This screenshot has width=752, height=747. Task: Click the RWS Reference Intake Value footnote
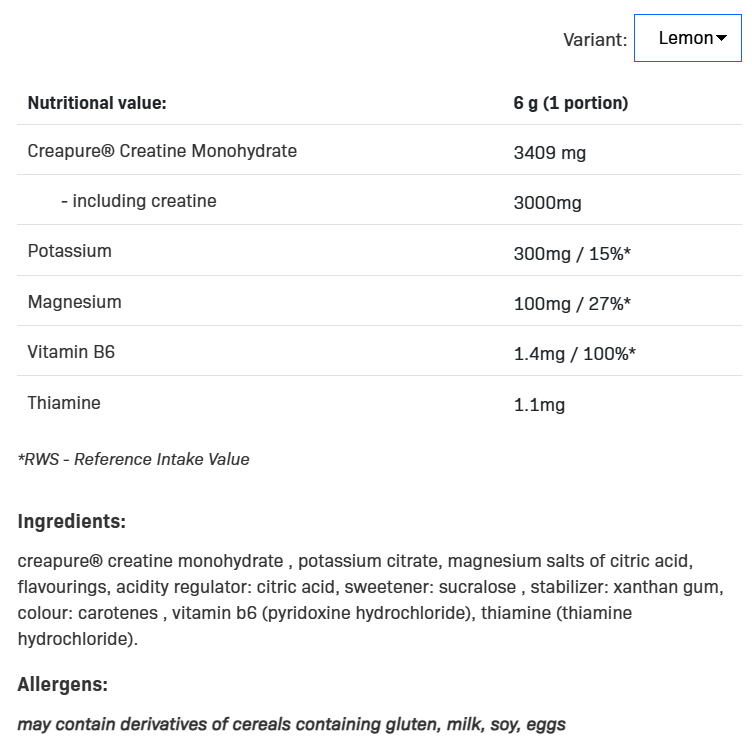click(133, 459)
